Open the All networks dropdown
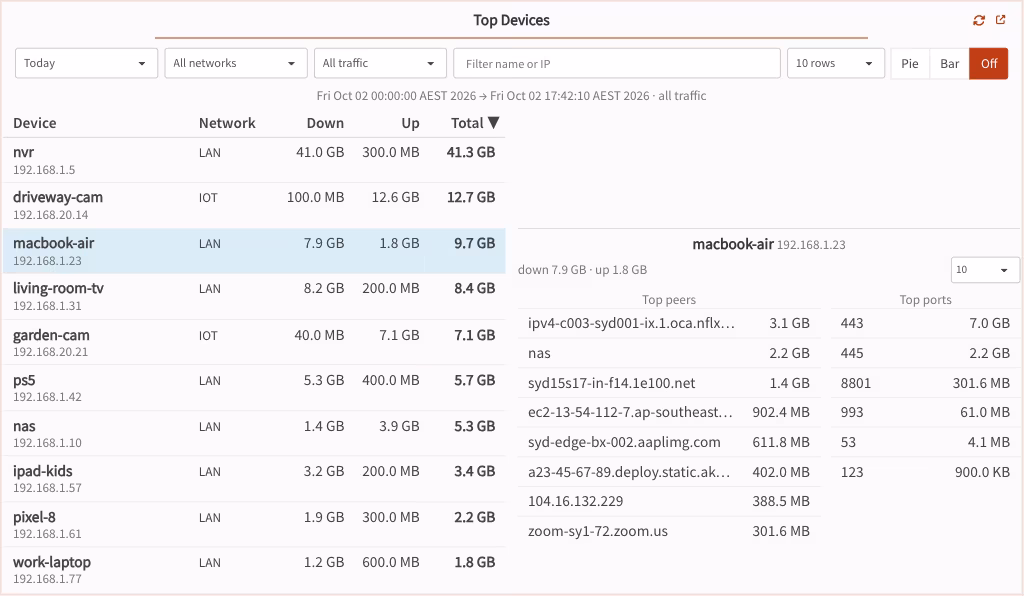This screenshot has height=596, width=1024. (236, 63)
